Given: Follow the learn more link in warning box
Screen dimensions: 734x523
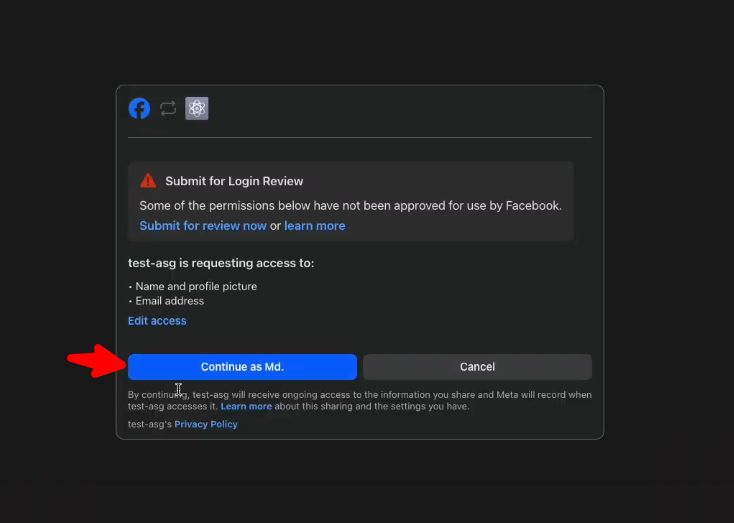Looking at the screenshot, I should point(314,226).
